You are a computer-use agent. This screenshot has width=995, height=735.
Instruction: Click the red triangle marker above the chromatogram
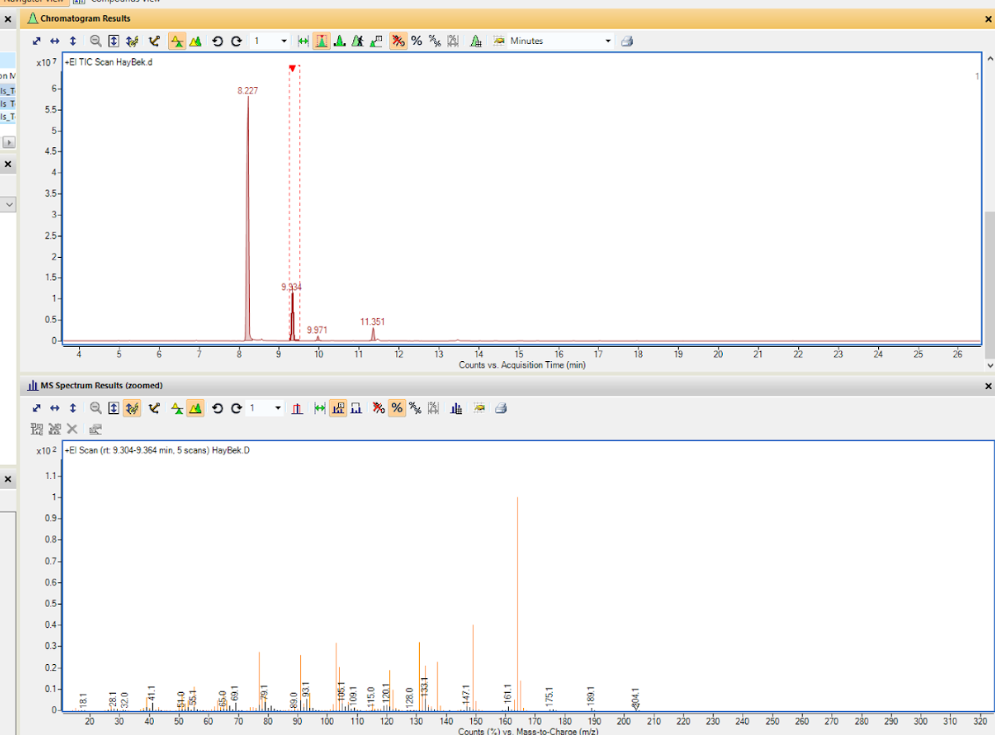pyautogui.click(x=292, y=68)
